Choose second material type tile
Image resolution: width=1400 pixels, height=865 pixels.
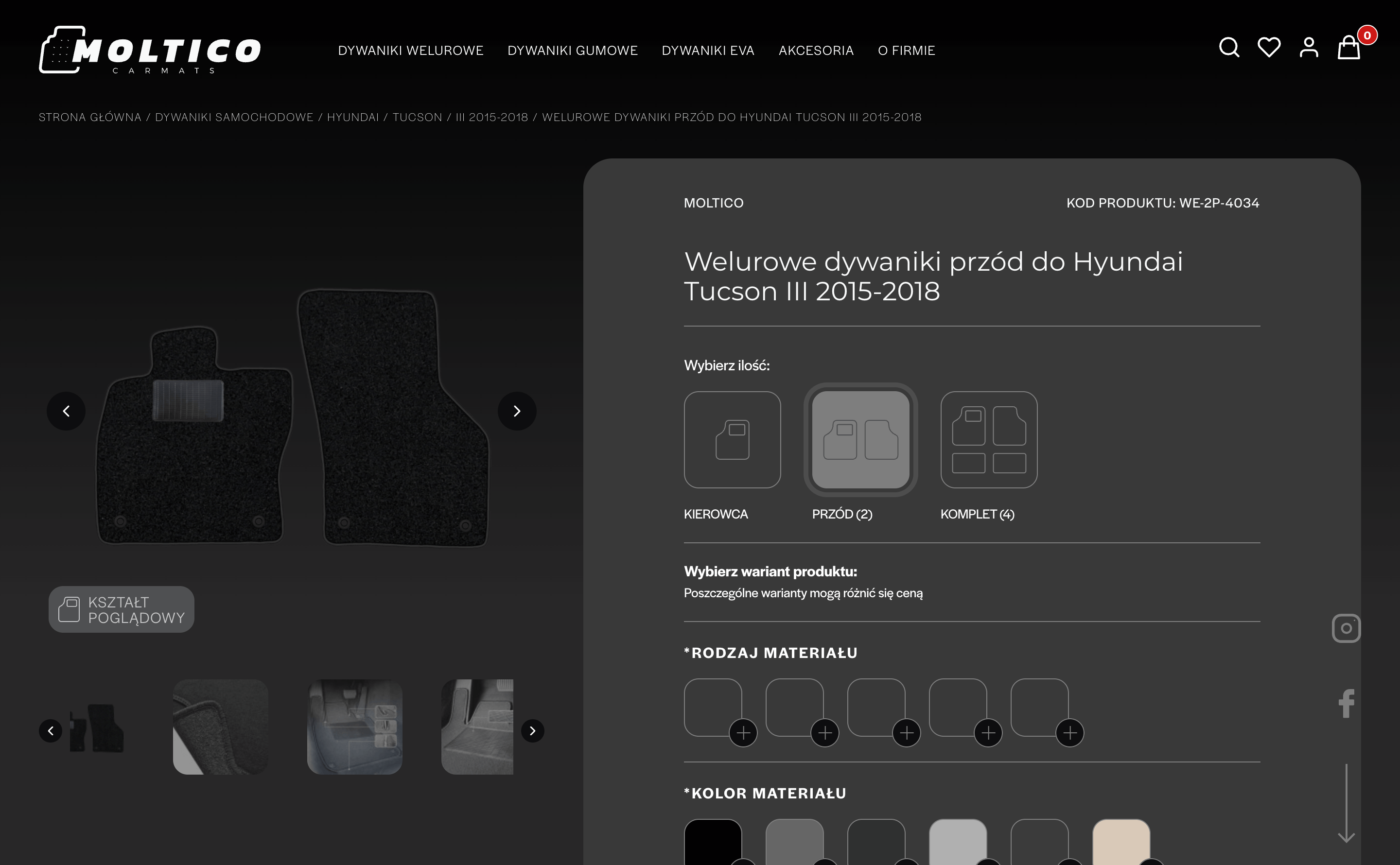tap(794, 707)
